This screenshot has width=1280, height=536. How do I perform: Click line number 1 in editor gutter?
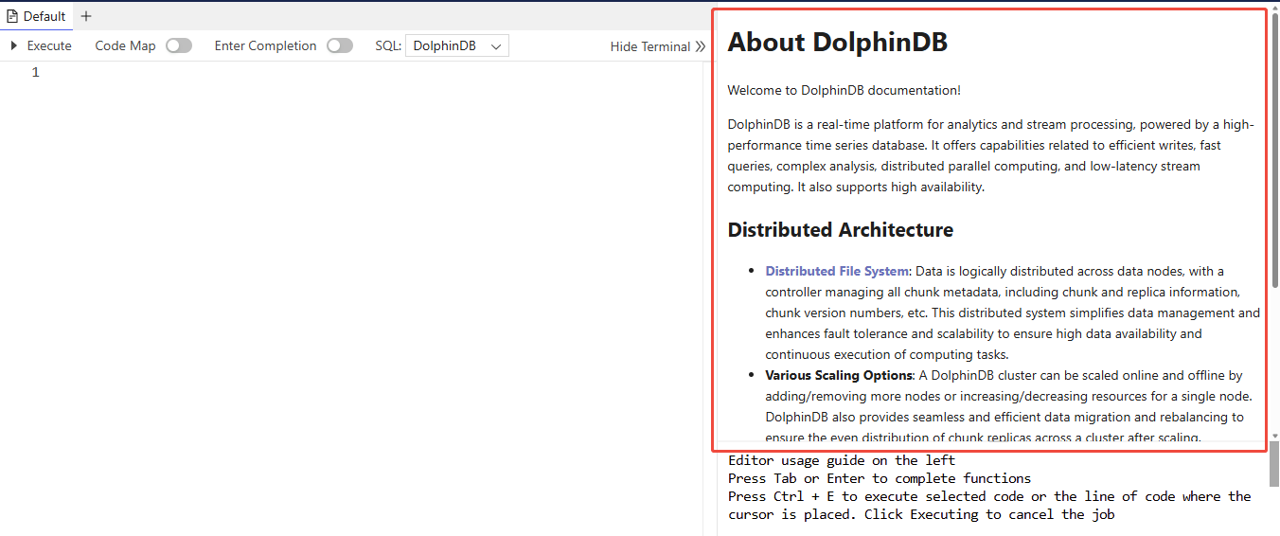[x=36, y=72]
